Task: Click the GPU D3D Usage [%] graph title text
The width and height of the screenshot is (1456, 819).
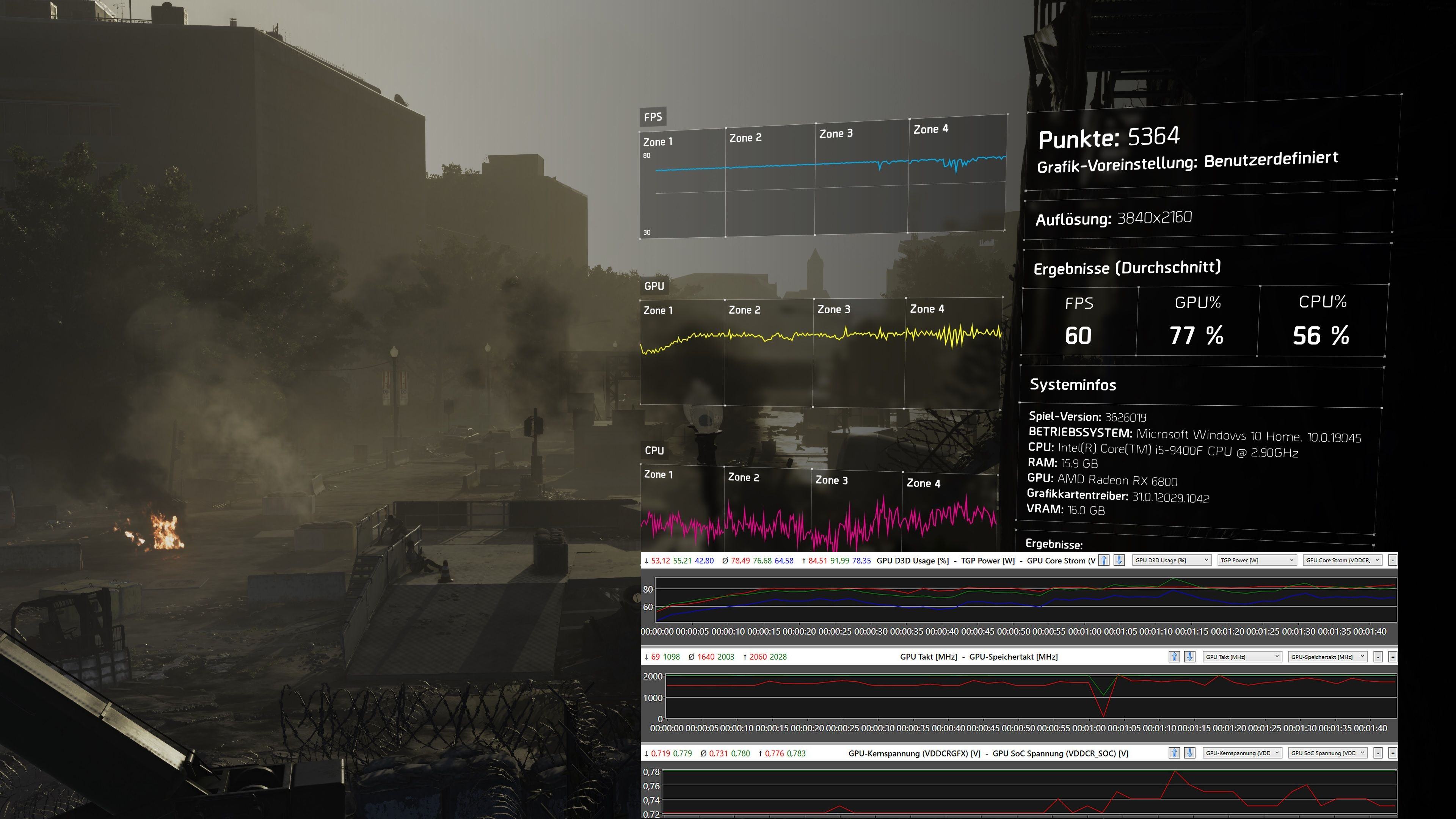Action: [x=912, y=561]
